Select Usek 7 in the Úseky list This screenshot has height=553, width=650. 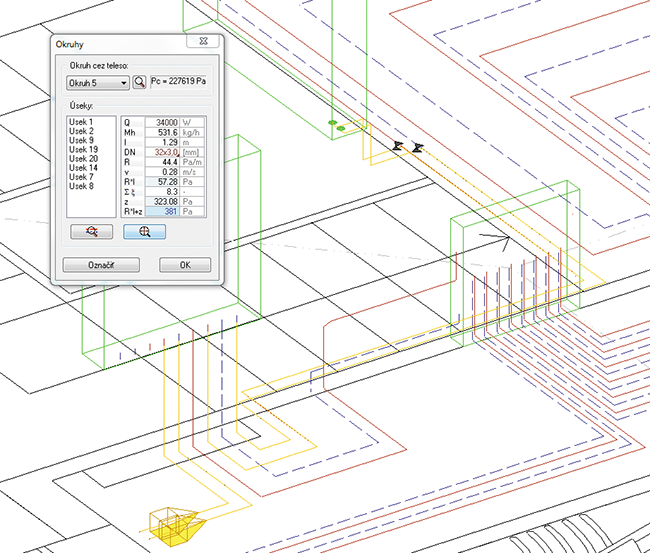coord(81,177)
